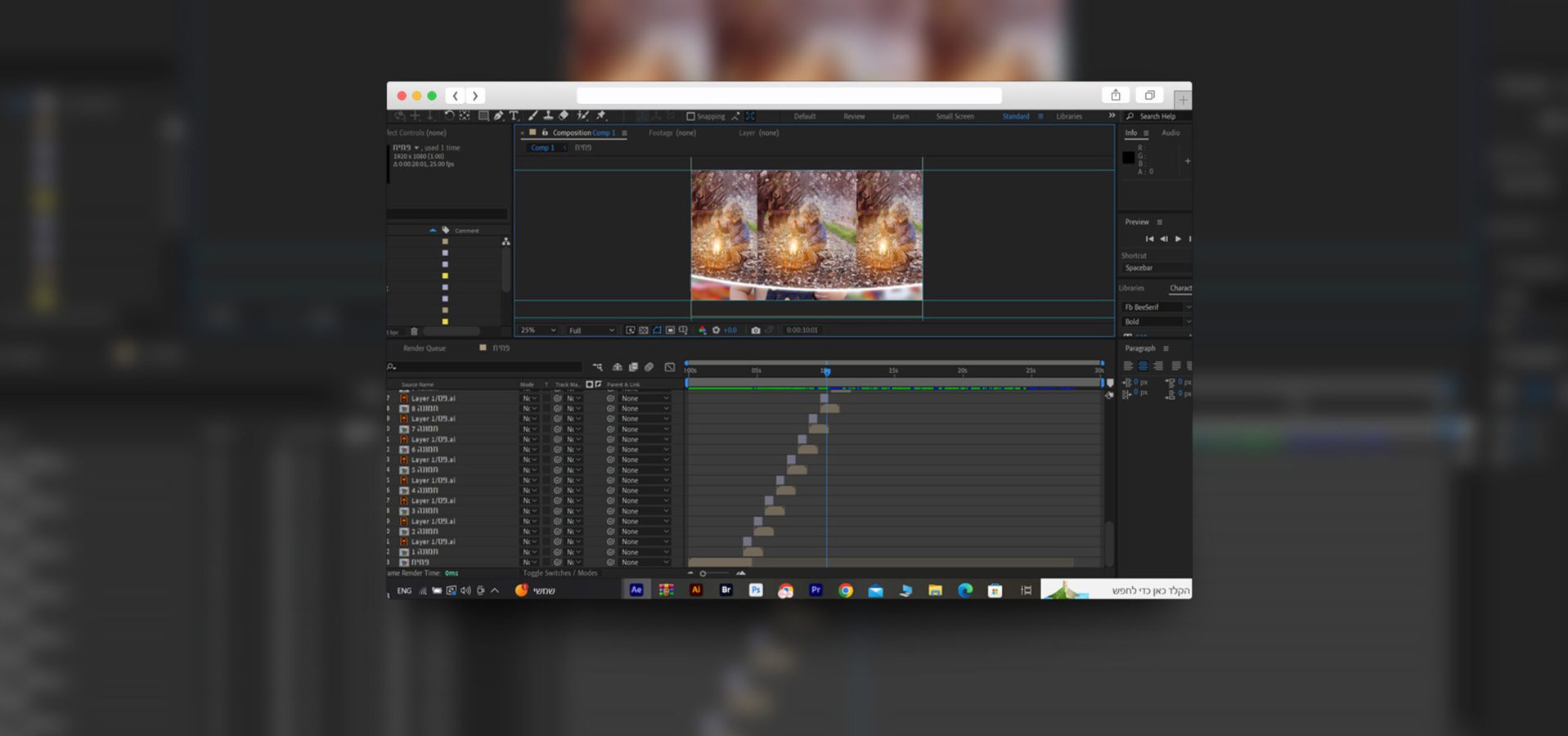Toggle region of interest icon
This screenshot has width=1568, height=736.
pos(670,330)
